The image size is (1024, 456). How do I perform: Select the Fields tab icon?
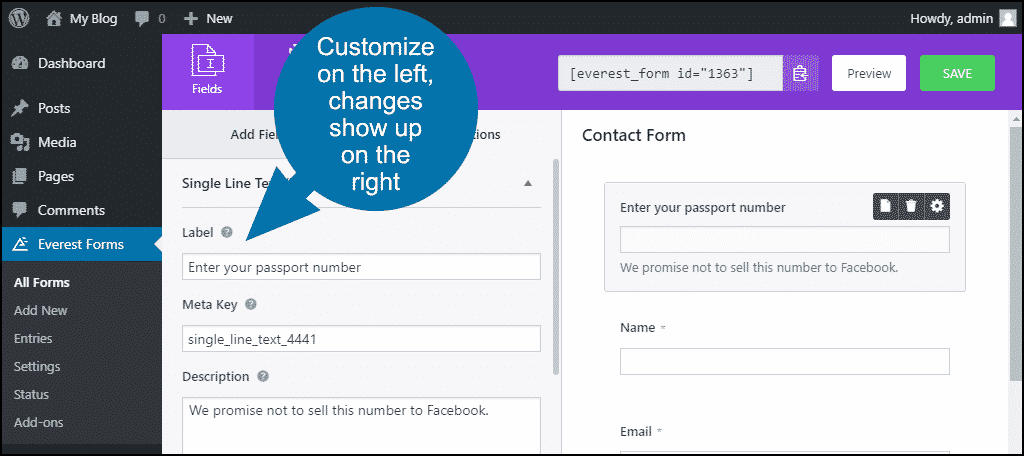tap(207, 71)
